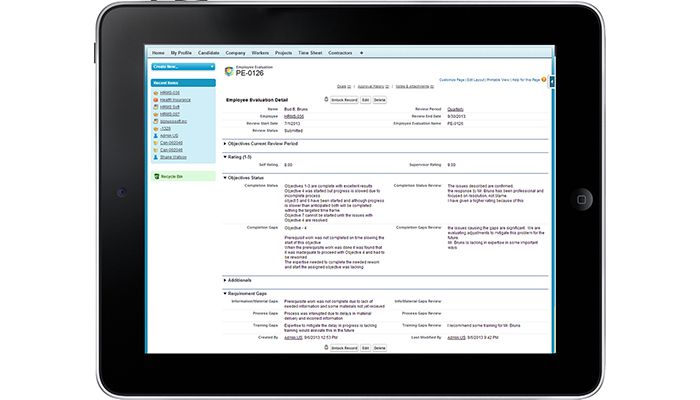Screen dimensions: 700x400
Task: Click the bottom Edit button
Action: click(x=365, y=348)
